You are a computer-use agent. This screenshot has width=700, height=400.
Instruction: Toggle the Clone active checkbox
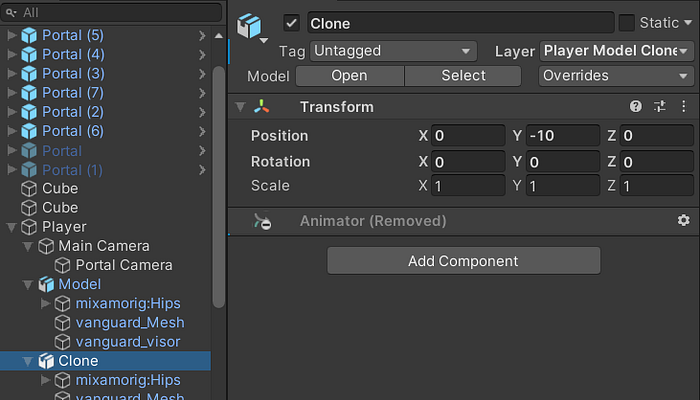point(292,23)
